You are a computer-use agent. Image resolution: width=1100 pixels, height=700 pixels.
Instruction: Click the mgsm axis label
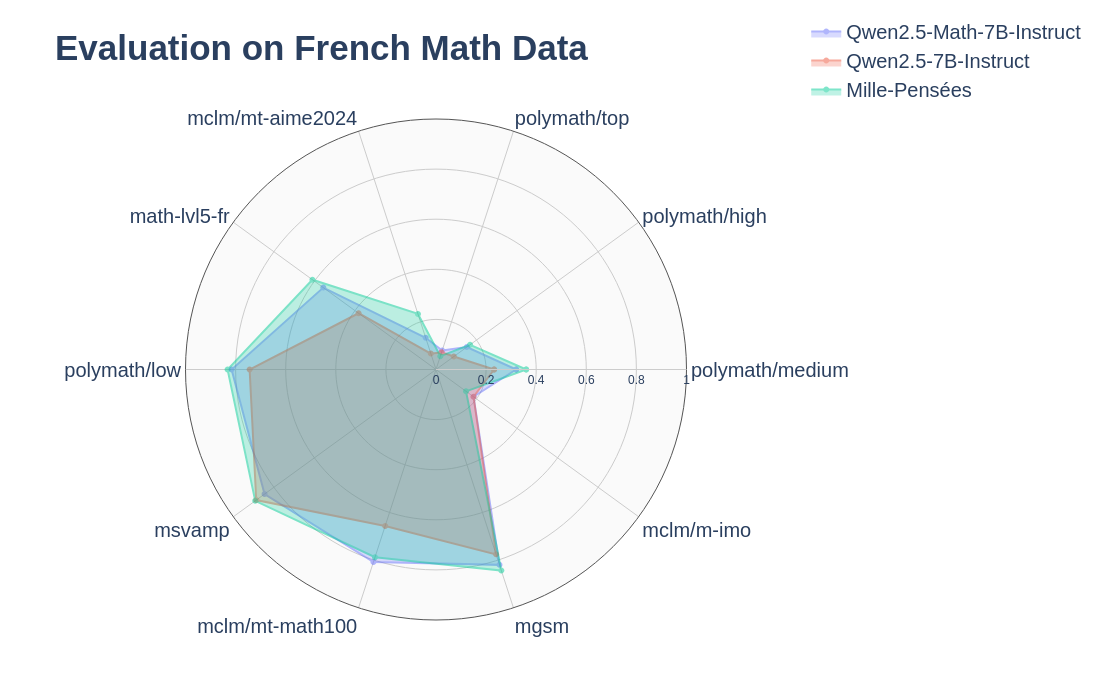tap(541, 626)
